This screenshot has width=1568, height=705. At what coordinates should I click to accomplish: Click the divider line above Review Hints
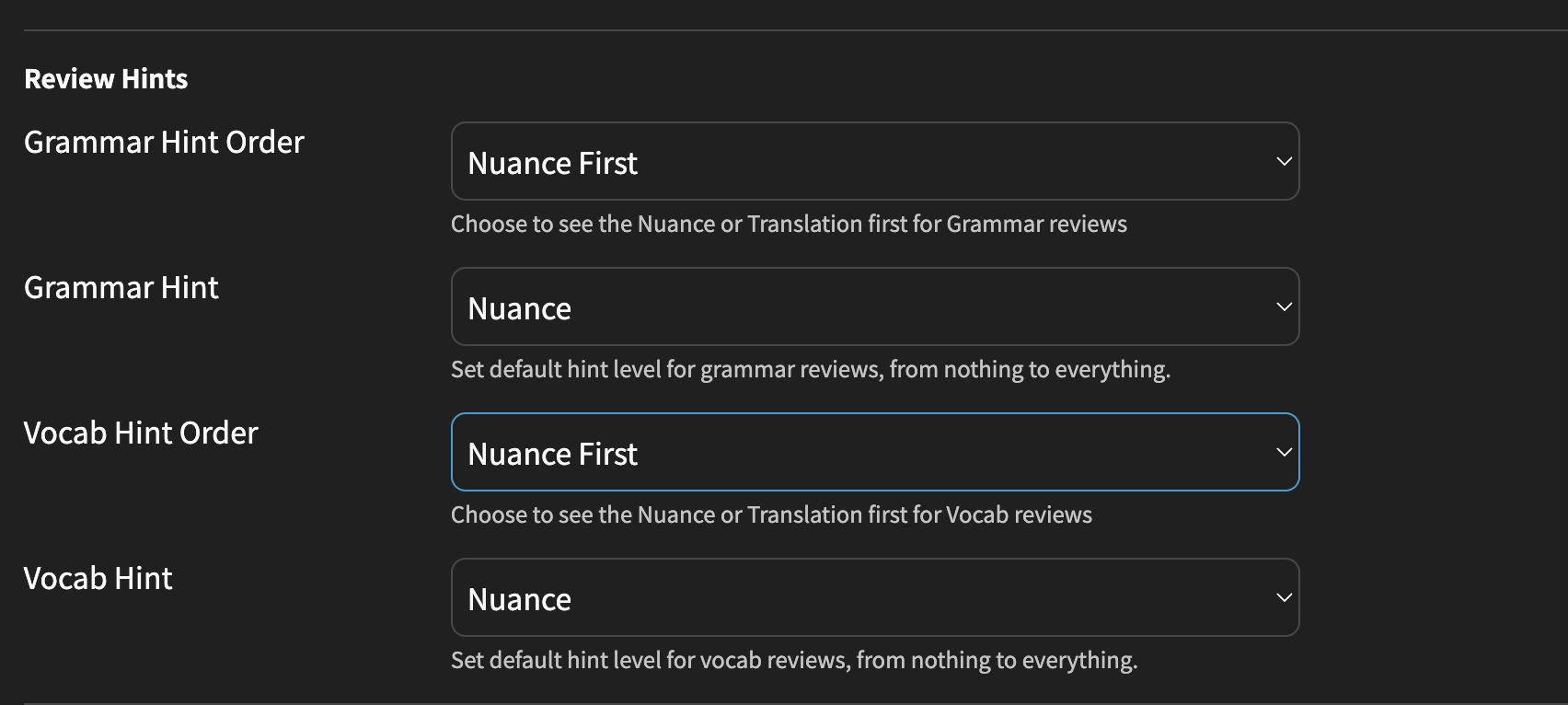tap(791, 30)
